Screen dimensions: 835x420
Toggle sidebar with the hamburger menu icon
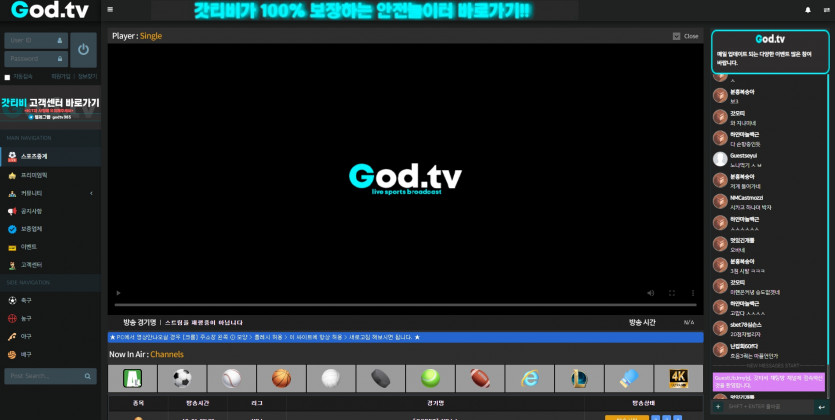pos(110,10)
